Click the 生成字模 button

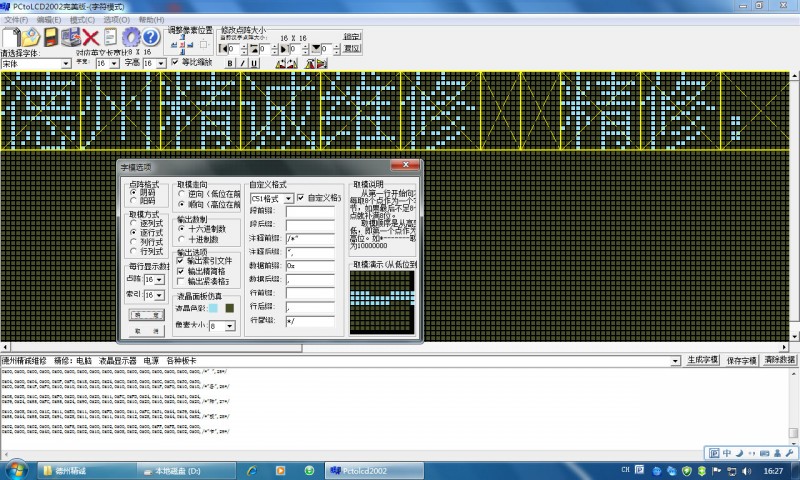tap(702, 360)
